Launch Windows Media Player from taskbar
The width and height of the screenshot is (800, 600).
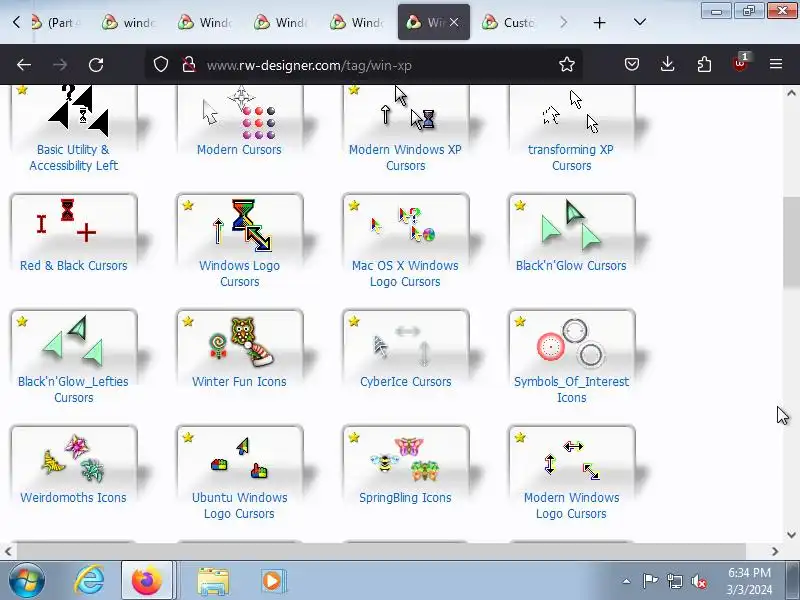tap(272, 581)
